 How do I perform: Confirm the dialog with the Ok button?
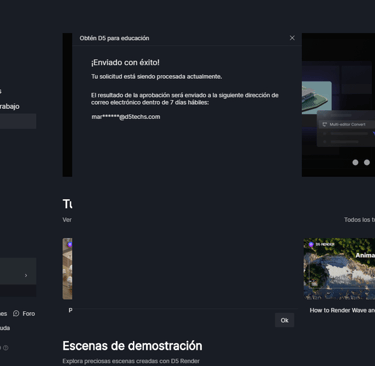pos(284,320)
